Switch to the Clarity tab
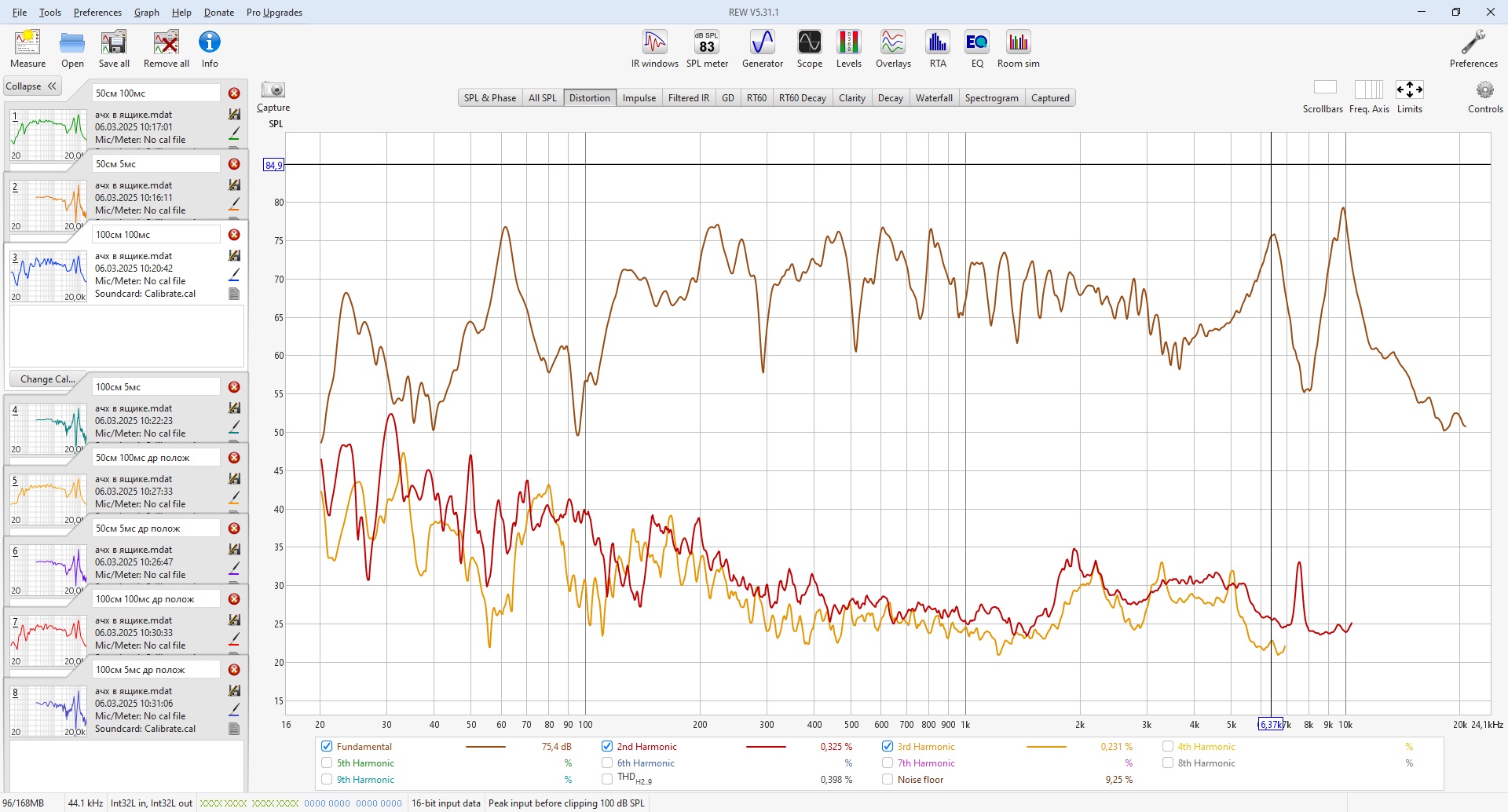1508x812 pixels. tap(852, 98)
